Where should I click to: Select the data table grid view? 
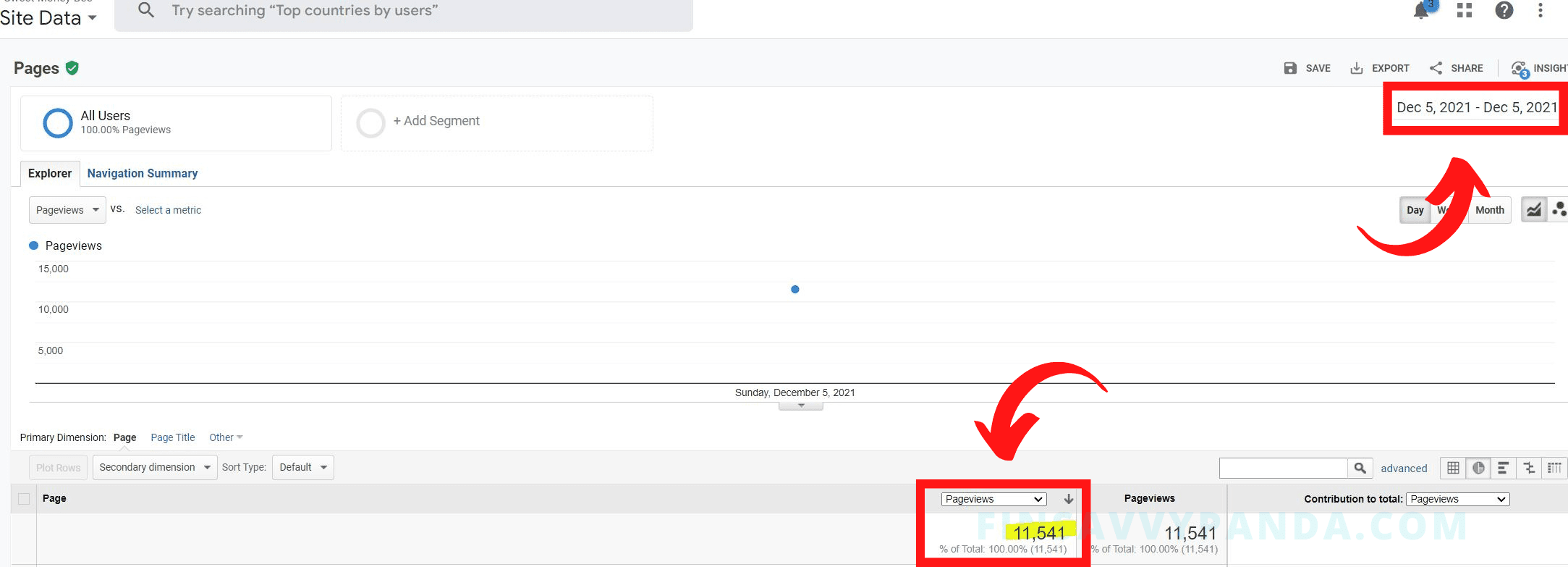1453,468
